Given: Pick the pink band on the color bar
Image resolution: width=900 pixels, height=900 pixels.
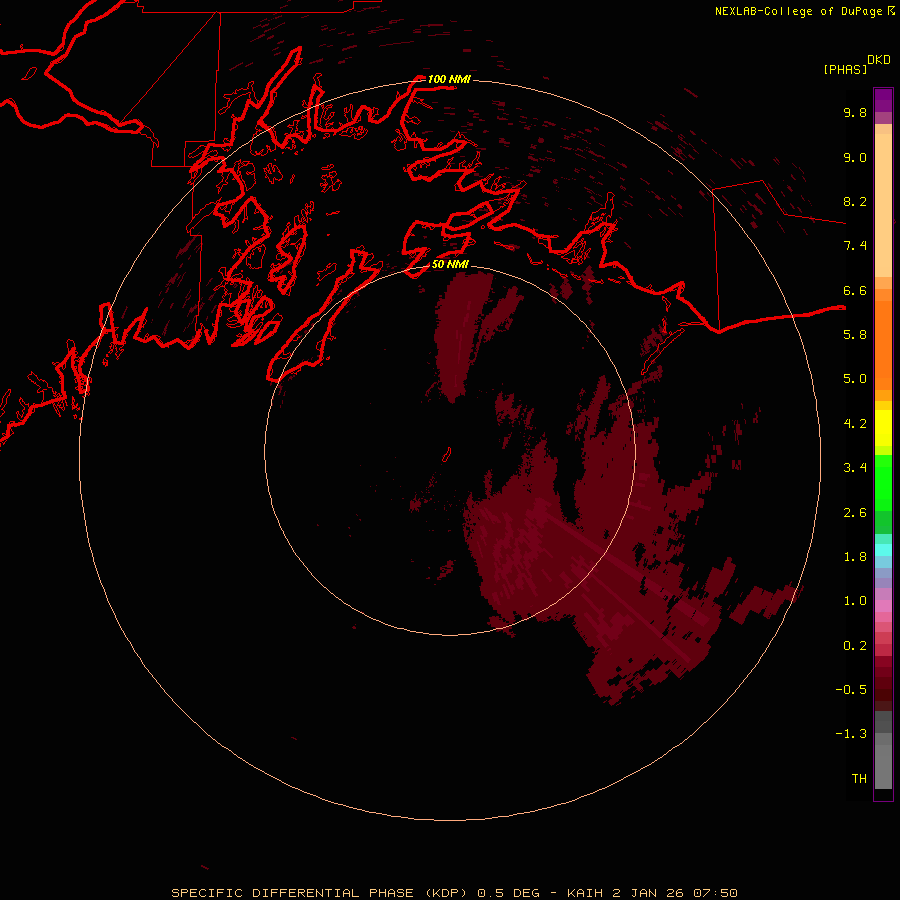Looking at the screenshot, I should coord(883,606).
